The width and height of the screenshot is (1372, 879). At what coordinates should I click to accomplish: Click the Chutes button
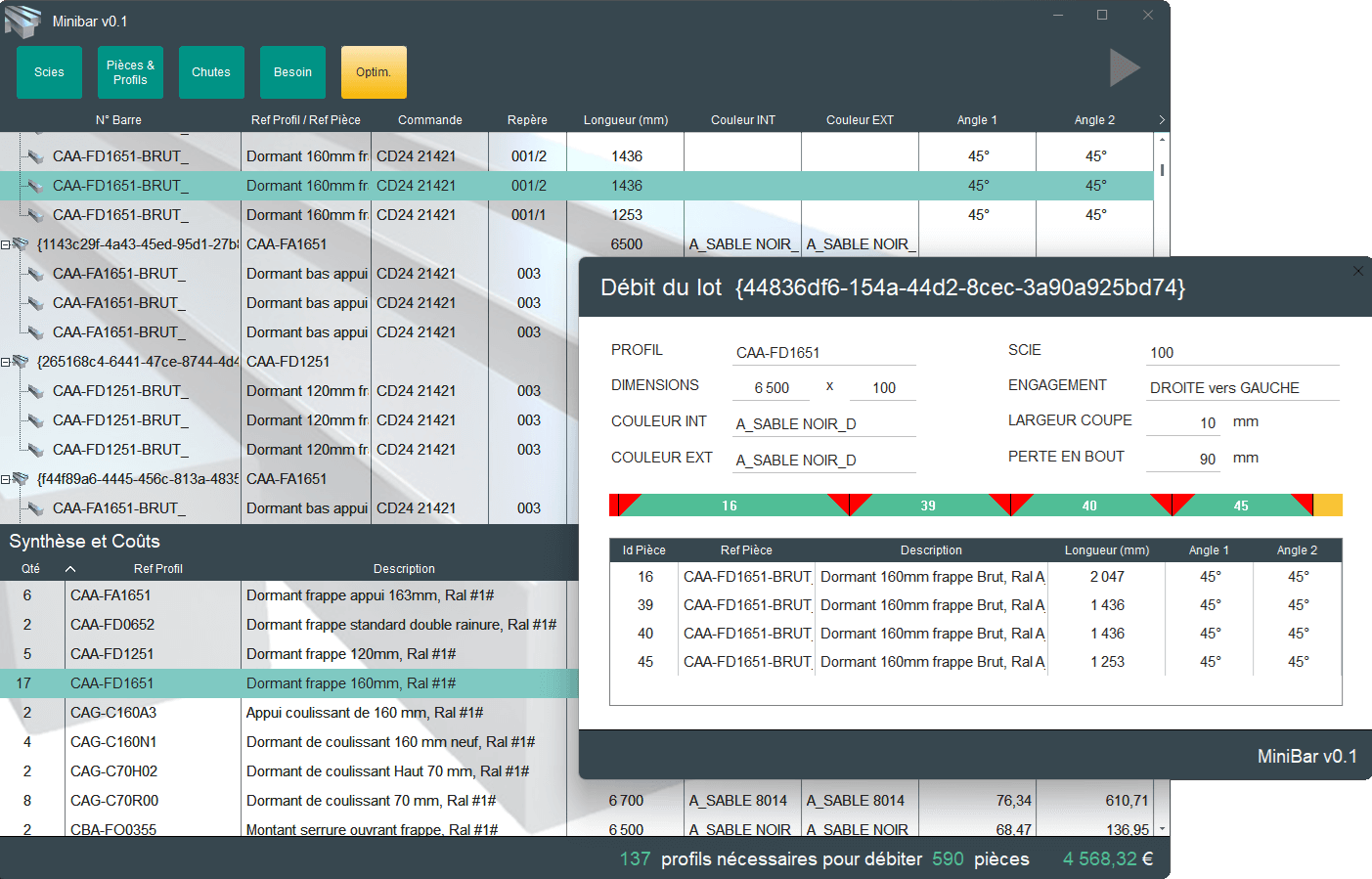coord(211,72)
